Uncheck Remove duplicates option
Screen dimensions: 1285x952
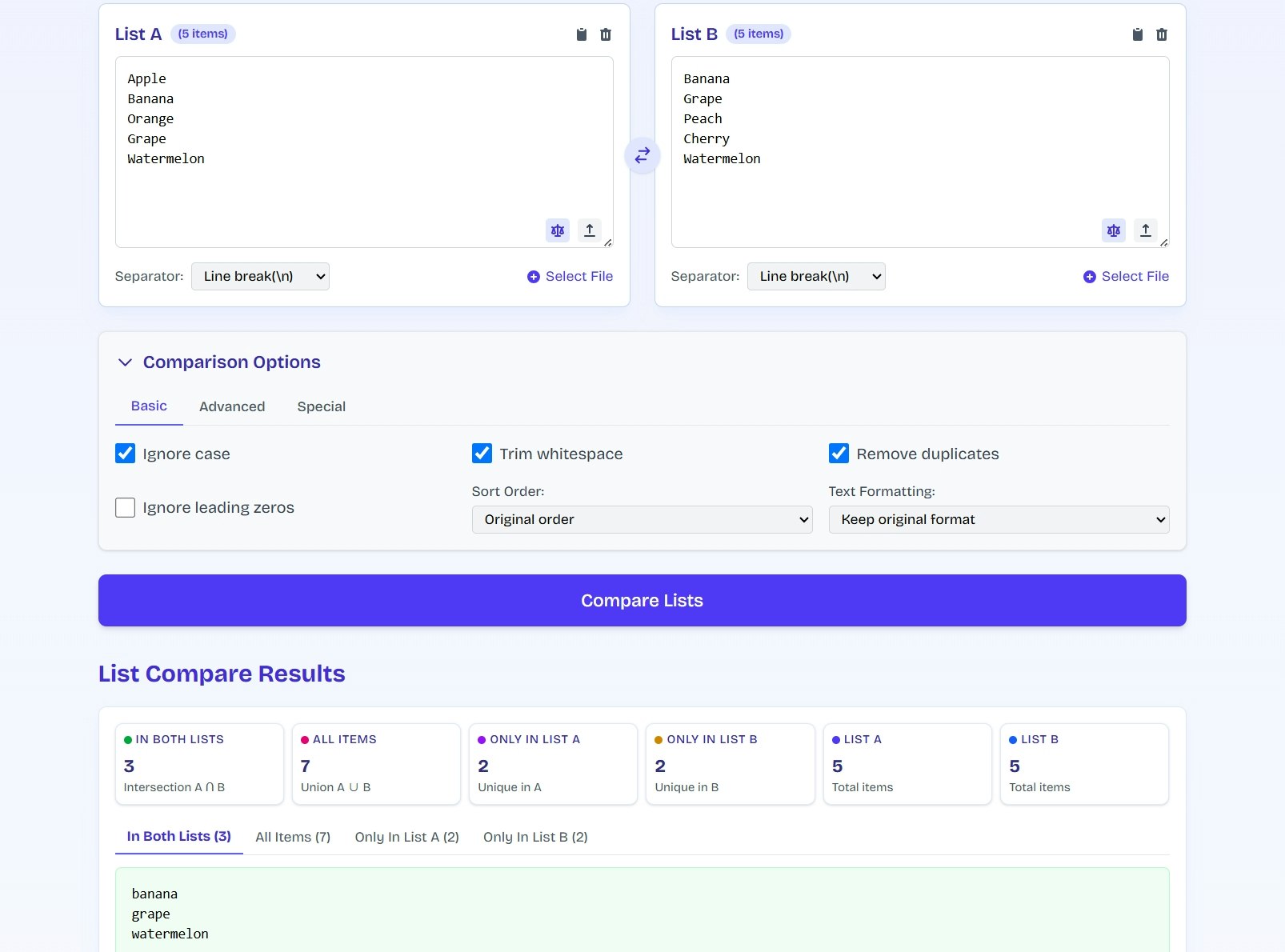[839, 454]
